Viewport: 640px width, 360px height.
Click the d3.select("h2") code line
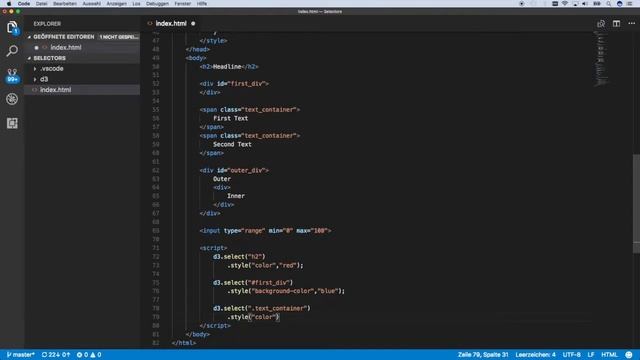(239, 257)
